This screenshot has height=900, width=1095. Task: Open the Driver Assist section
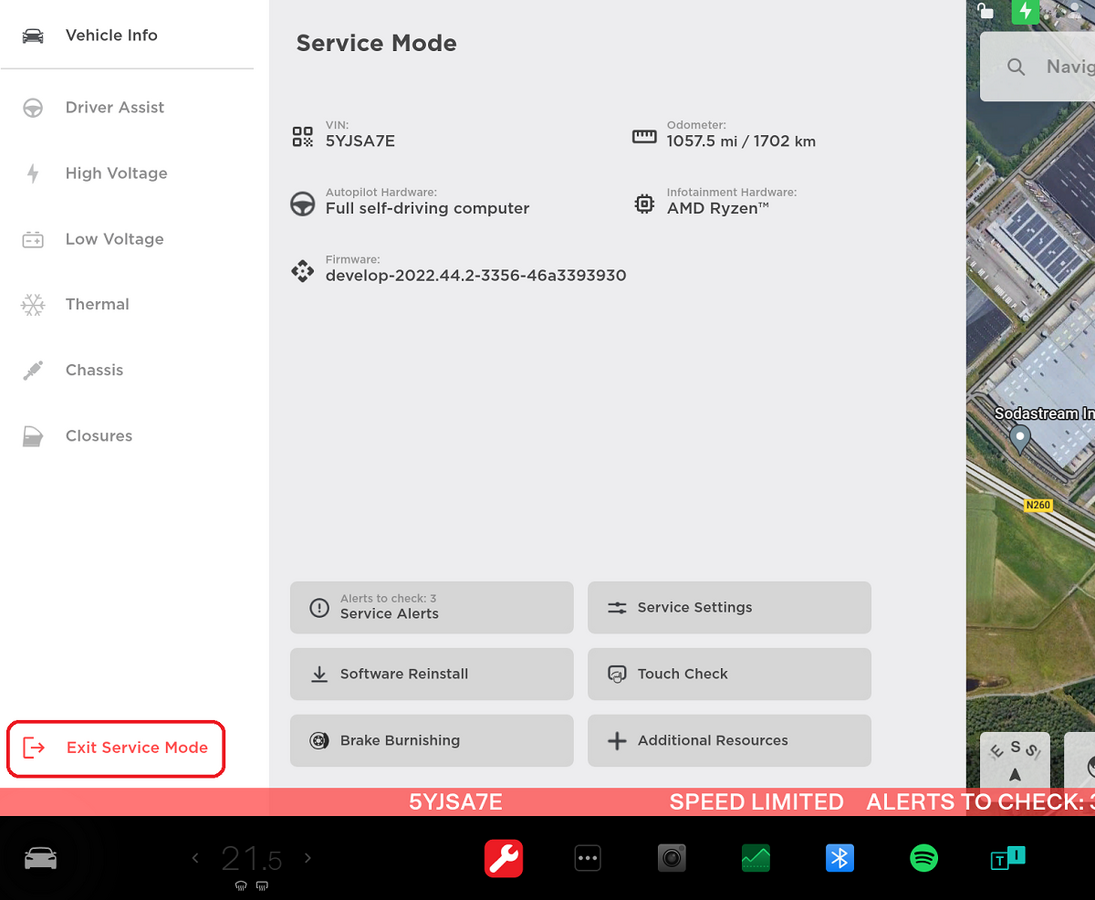coord(114,108)
